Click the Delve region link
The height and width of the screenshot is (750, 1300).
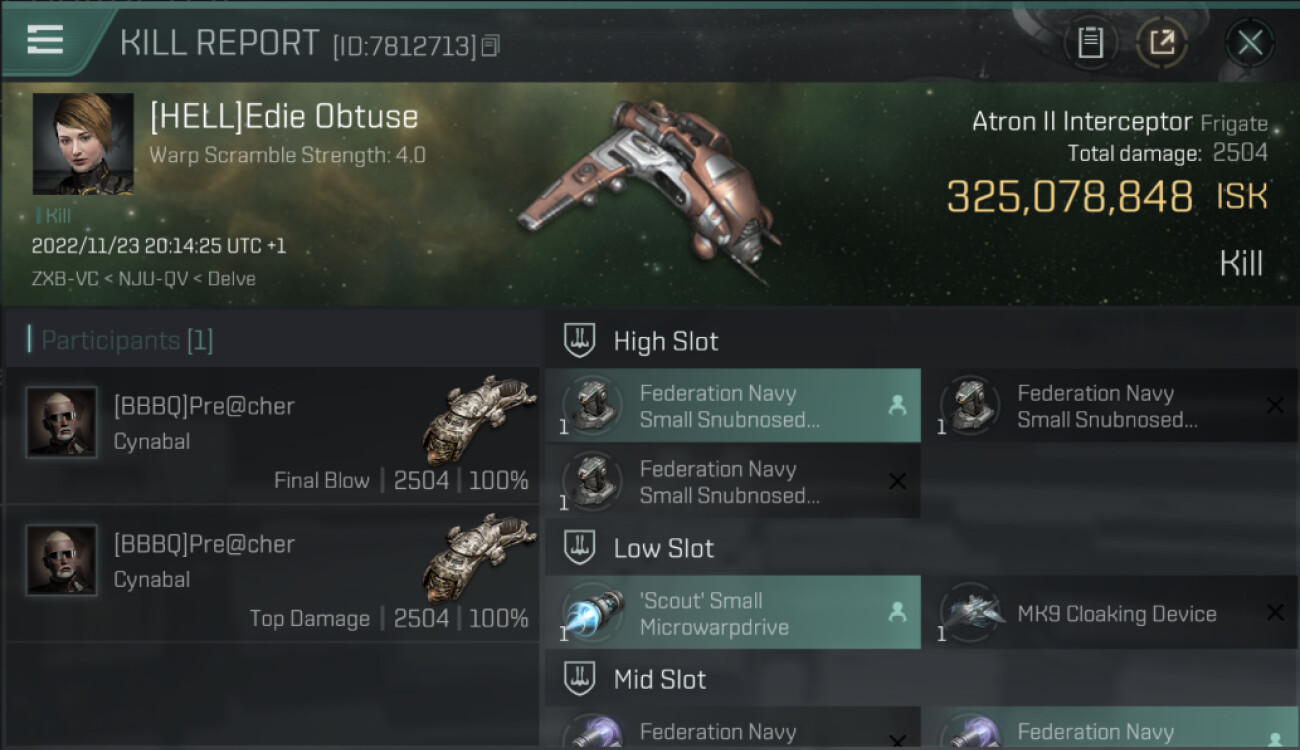click(x=230, y=279)
